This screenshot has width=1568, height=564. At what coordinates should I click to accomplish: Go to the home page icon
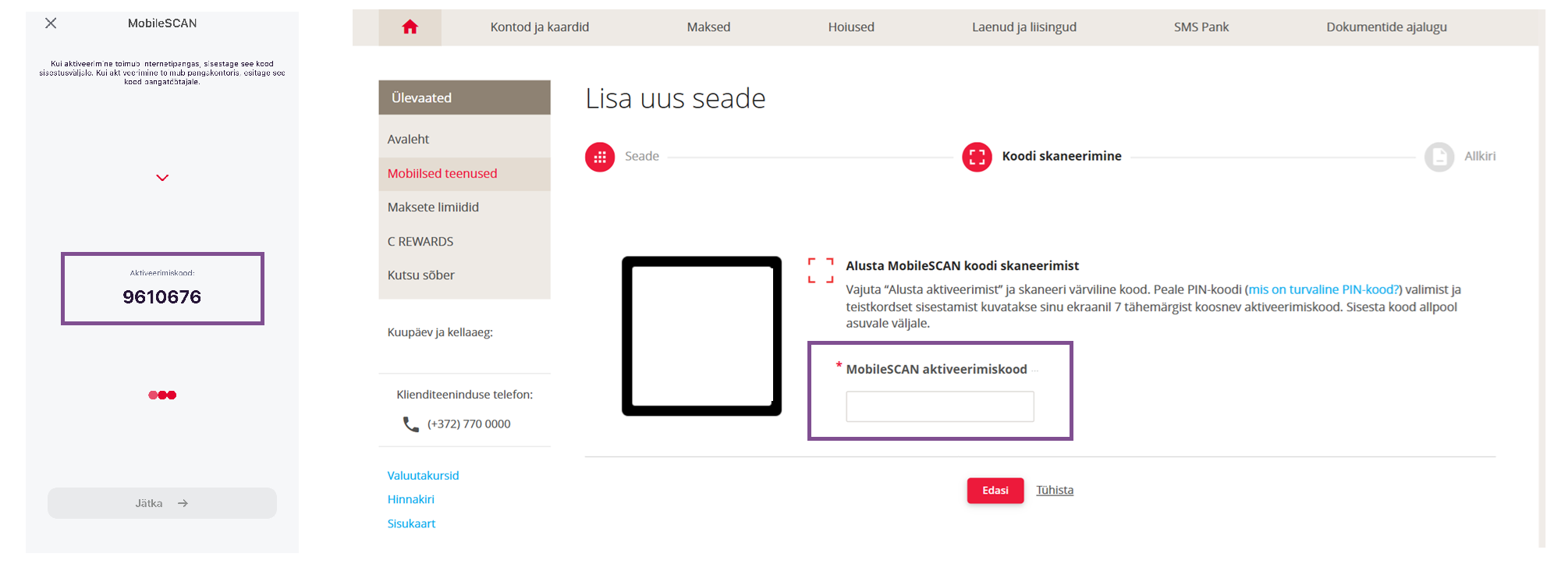click(x=410, y=27)
